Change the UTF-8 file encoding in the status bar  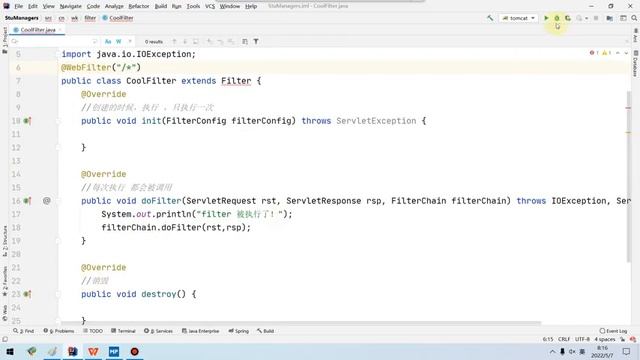[x=582, y=339]
